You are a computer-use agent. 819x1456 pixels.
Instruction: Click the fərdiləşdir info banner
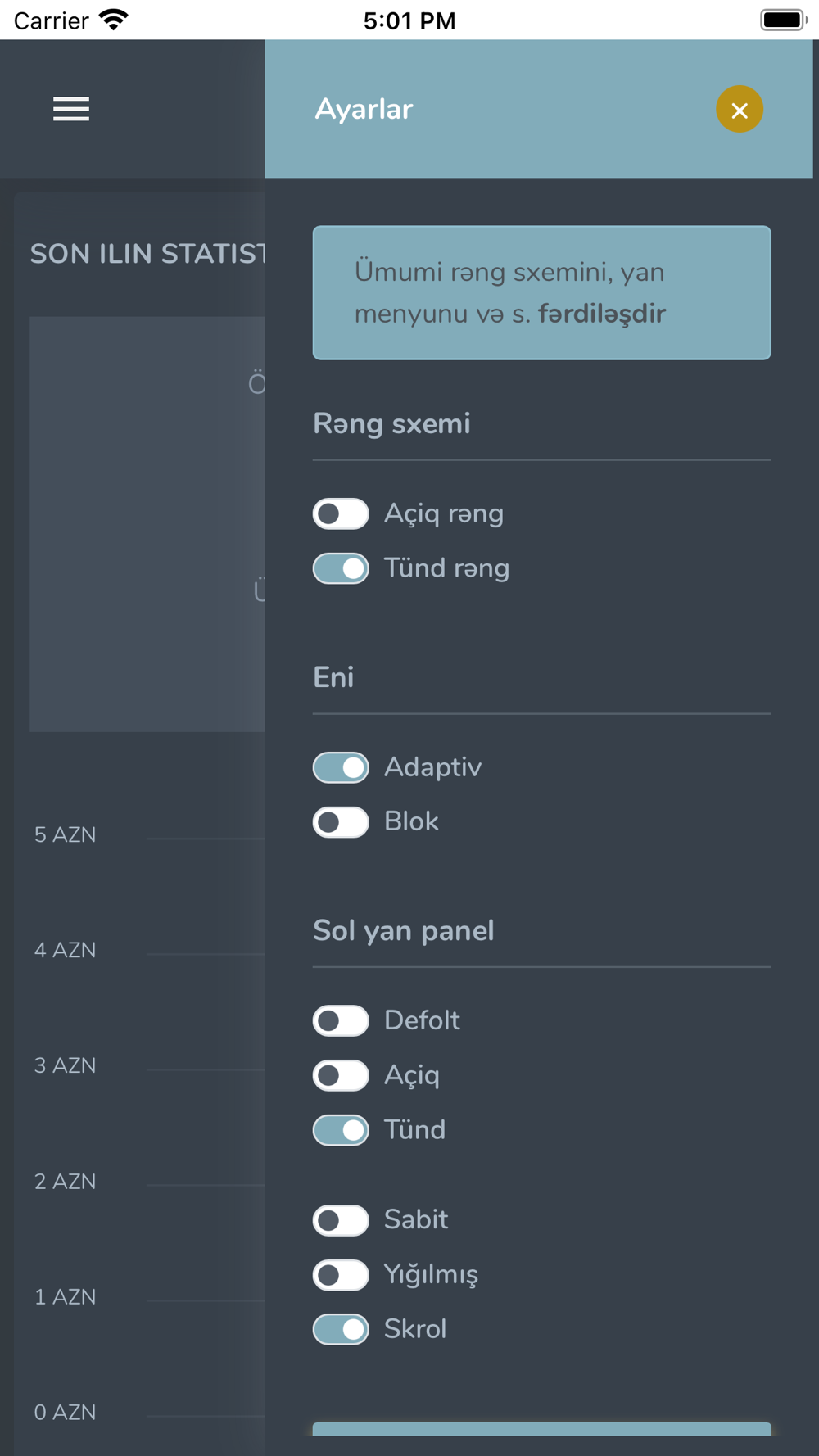point(541,293)
